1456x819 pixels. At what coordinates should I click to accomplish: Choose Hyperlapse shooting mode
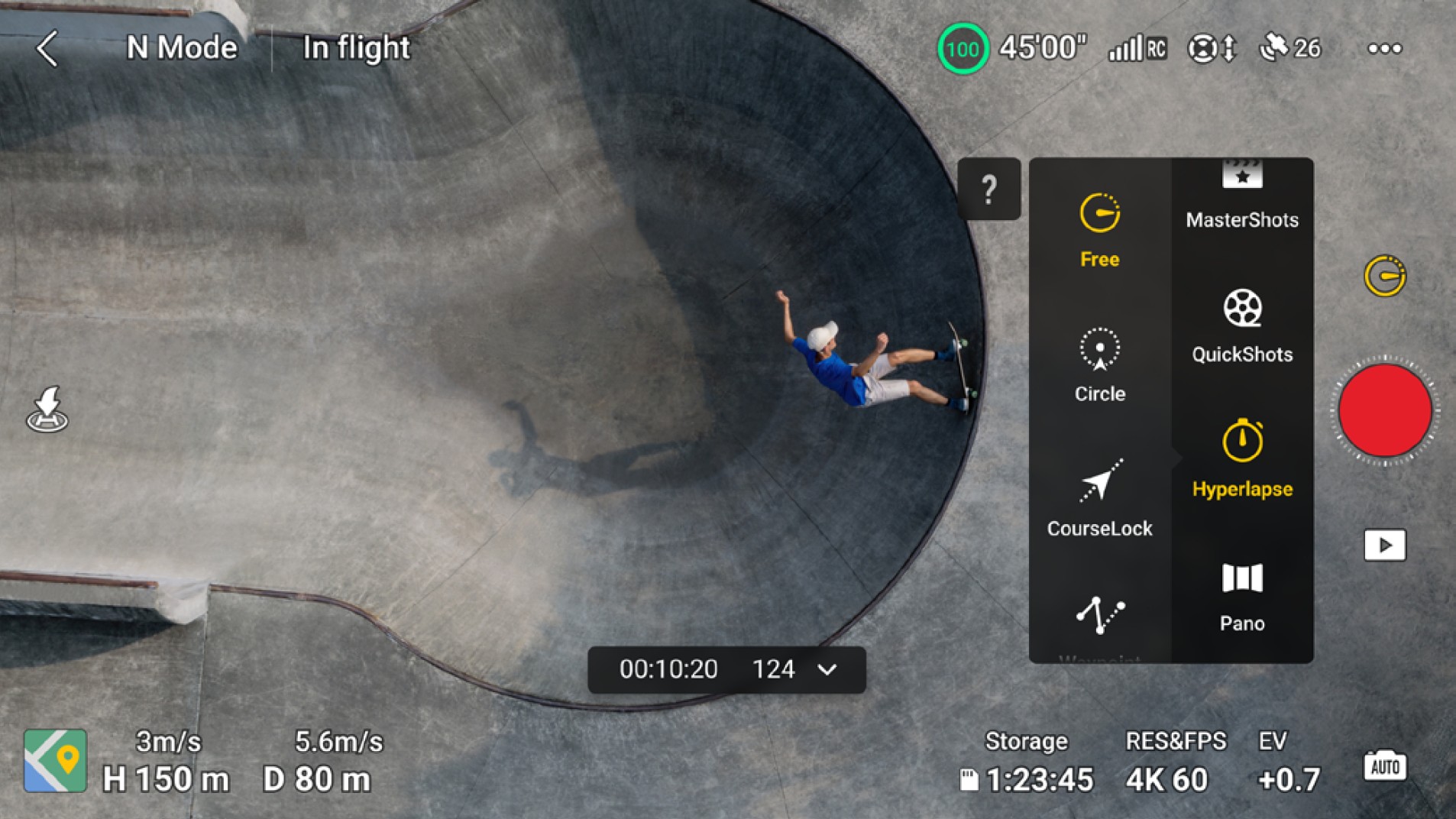pyautogui.click(x=1242, y=460)
